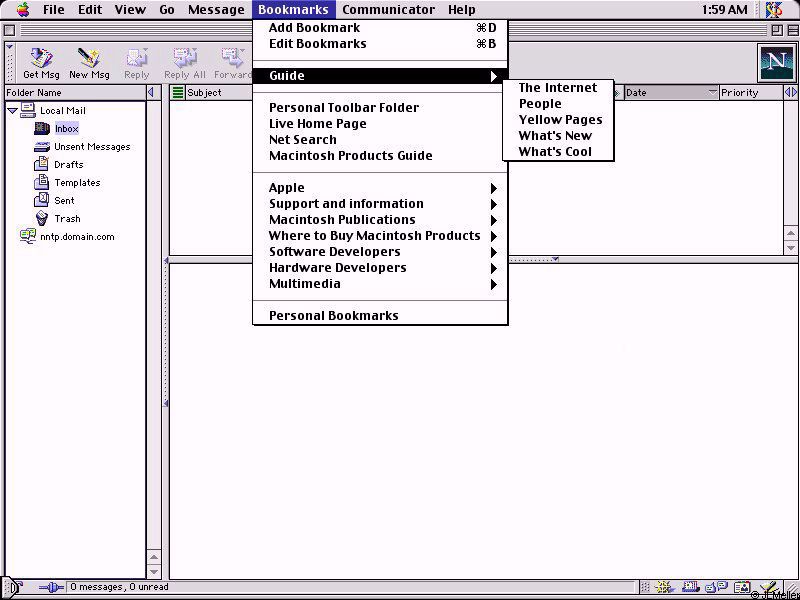Toggle message threading next to Subject column
The height and width of the screenshot is (600, 800).
pos(178,93)
